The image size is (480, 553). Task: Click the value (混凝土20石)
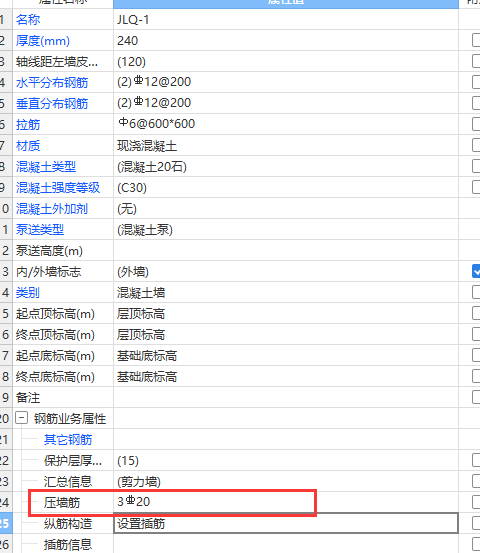coord(152,166)
